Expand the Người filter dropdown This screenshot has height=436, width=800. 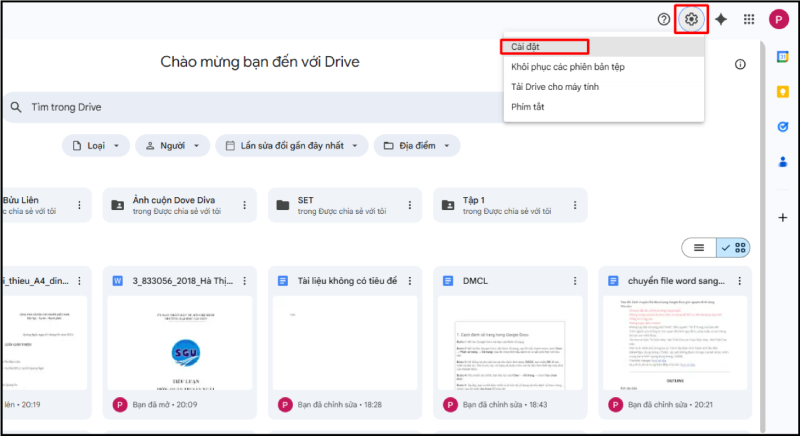tap(172, 146)
